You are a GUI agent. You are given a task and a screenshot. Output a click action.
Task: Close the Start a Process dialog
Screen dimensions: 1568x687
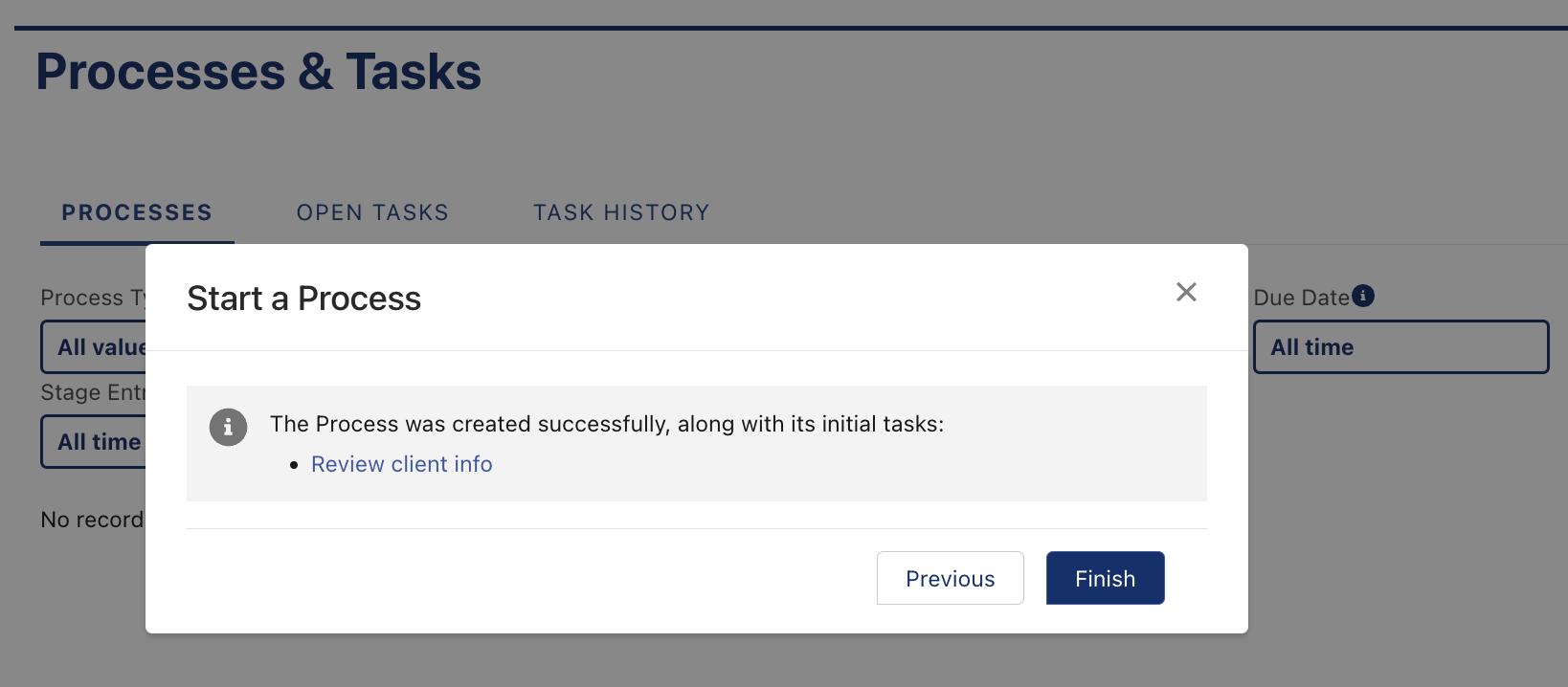click(1186, 292)
